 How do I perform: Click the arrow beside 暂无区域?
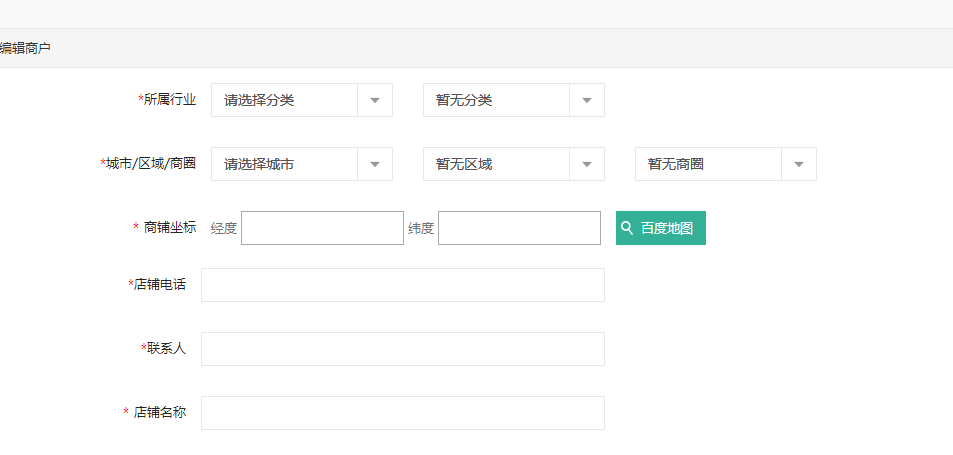(587, 164)
